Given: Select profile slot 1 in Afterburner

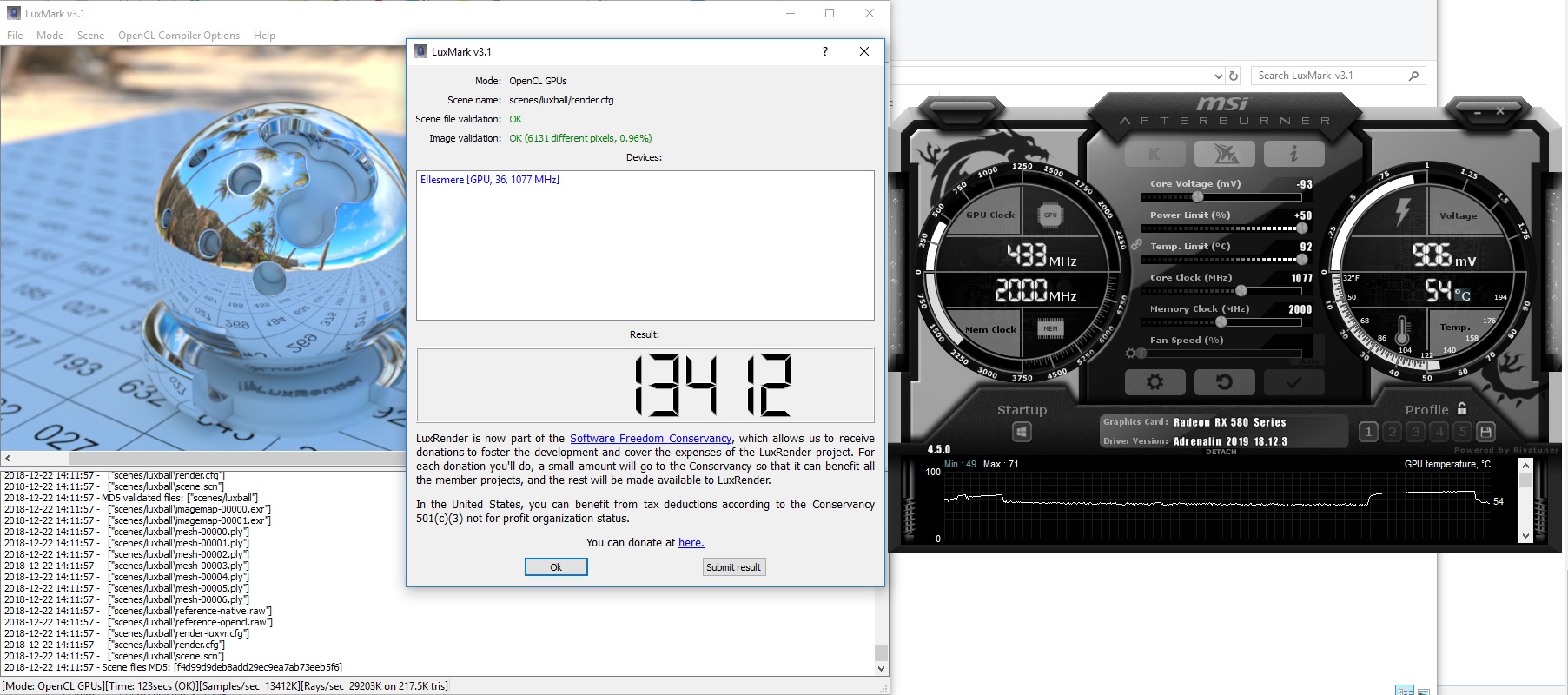Looking at the screenshot, I should [x=1368, y=432].
